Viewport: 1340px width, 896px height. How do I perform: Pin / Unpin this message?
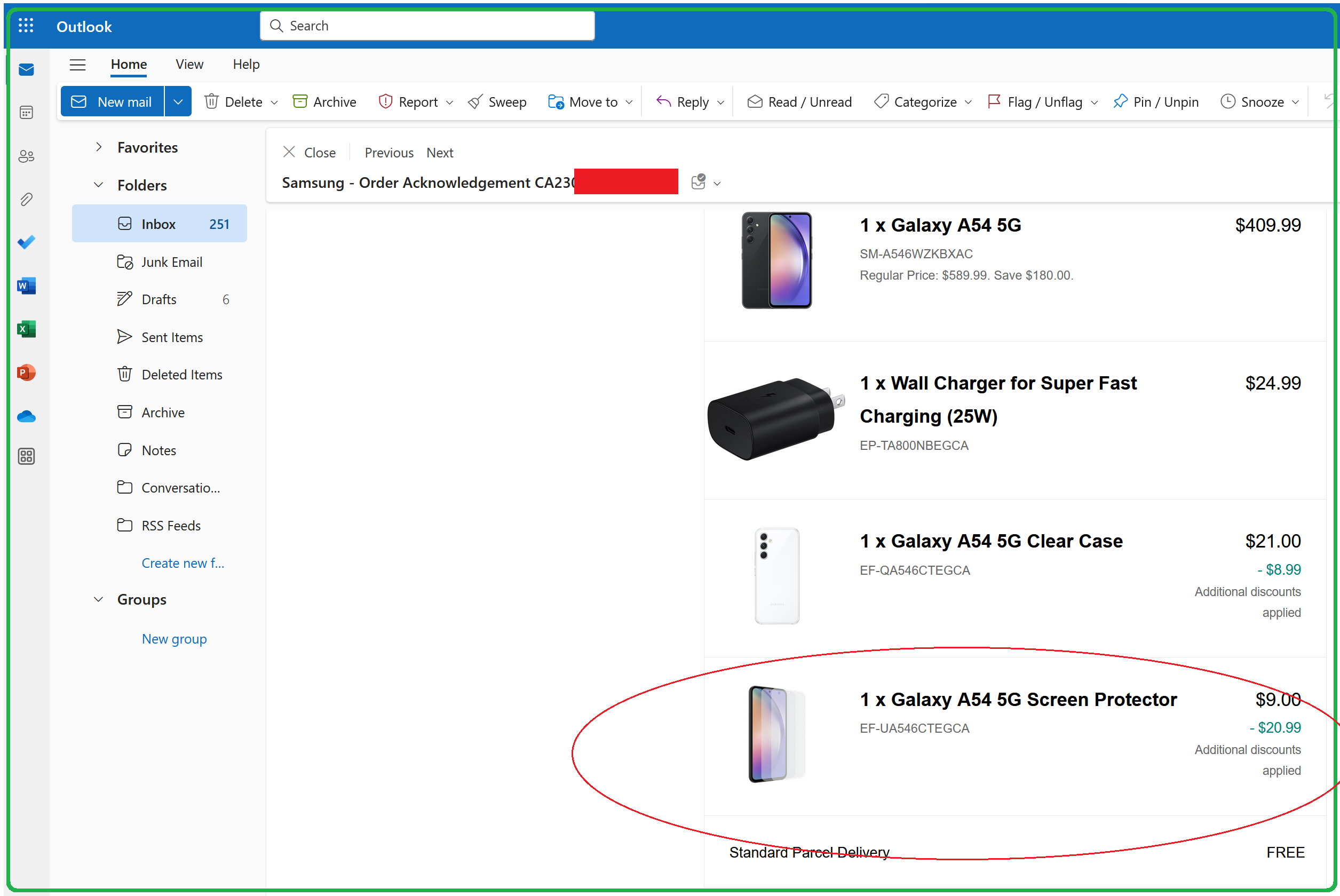pyautogui.click(x=1156, y=102)
